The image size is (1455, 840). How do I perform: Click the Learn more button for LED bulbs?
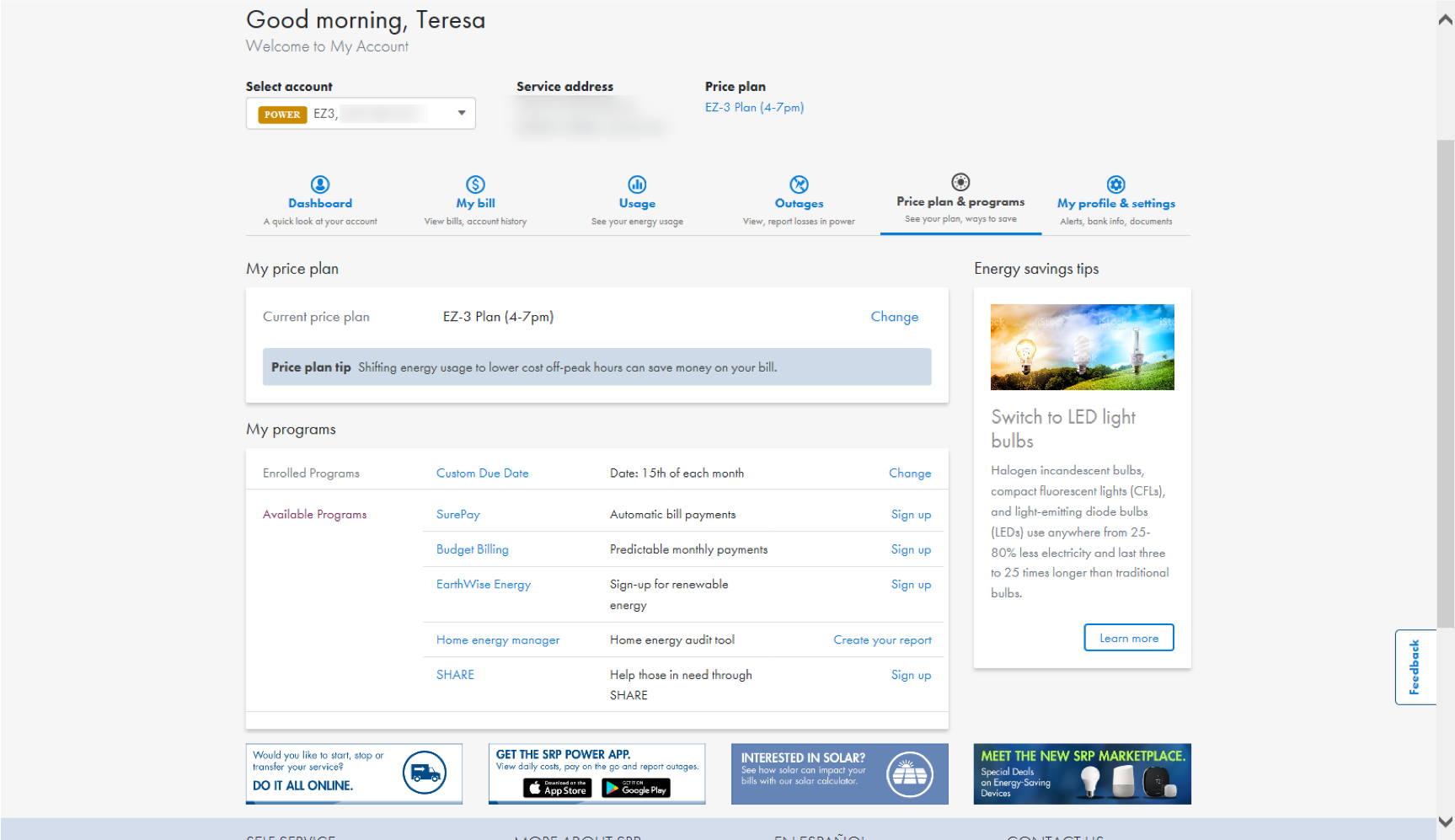pos(1128,638)
